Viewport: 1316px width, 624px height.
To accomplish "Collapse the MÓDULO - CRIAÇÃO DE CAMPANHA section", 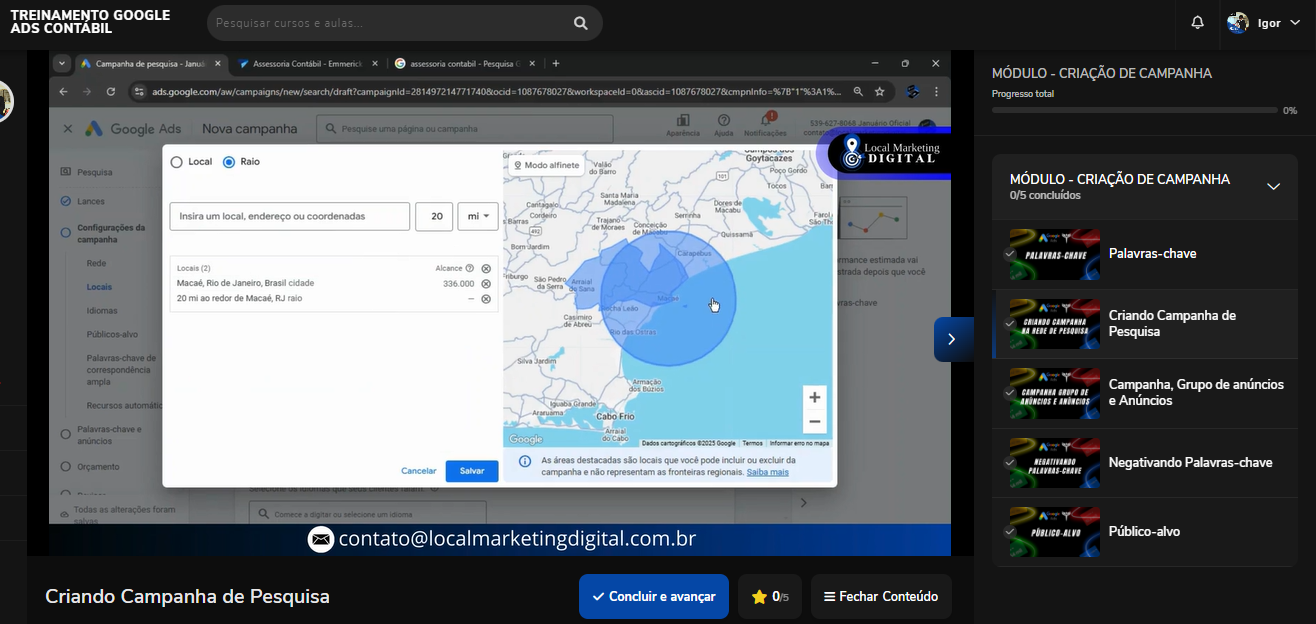I will click(x=1274, y=186).
